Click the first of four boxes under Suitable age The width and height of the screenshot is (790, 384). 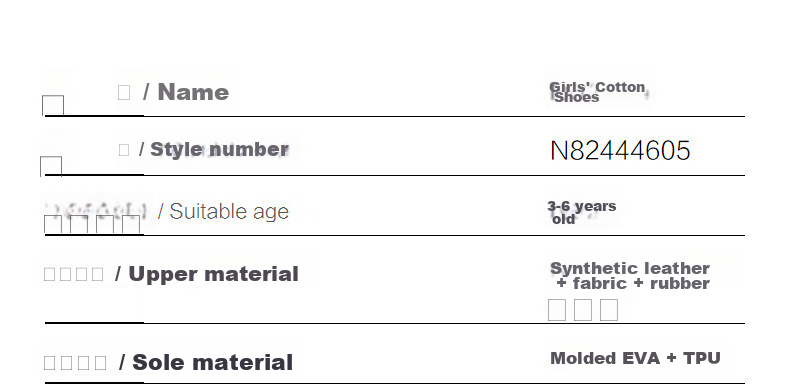coord(53,225)
